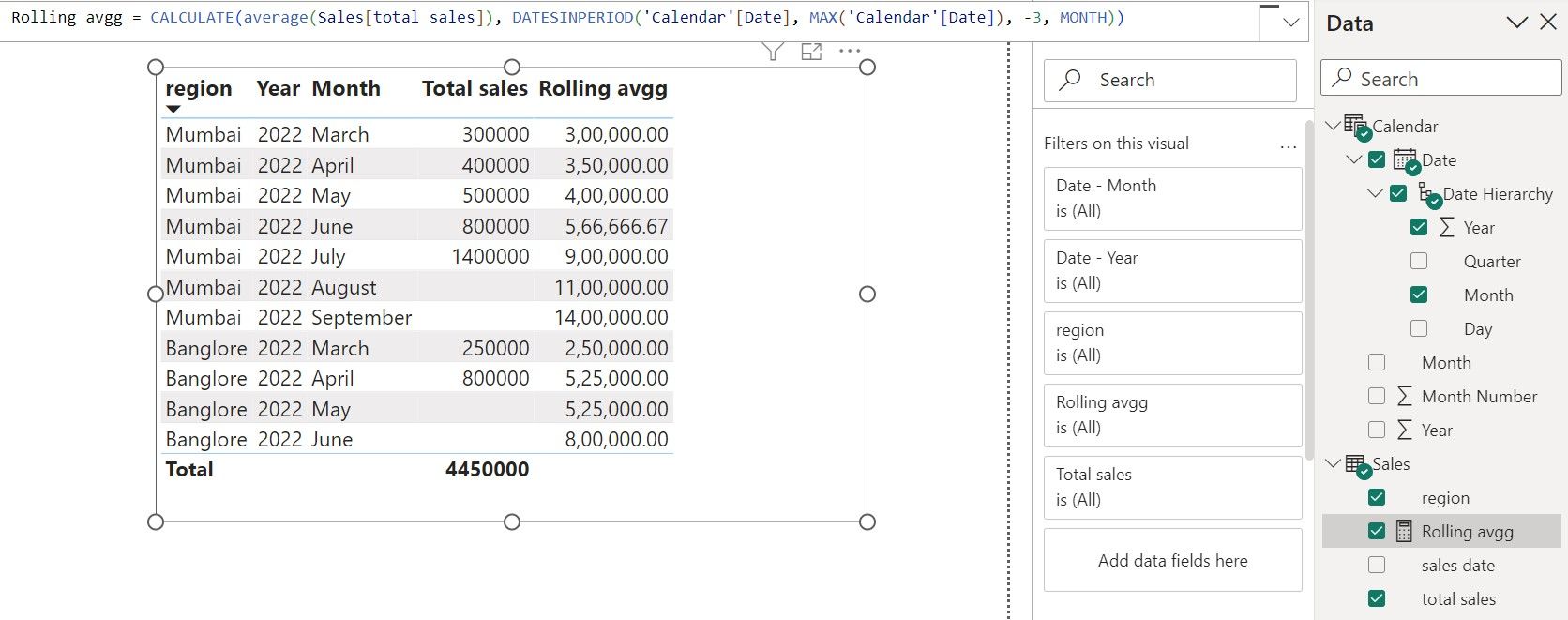Click the Date field calendar icon
The width and height of the screenshot is (1568, 620).
(x=1406, y=160)
